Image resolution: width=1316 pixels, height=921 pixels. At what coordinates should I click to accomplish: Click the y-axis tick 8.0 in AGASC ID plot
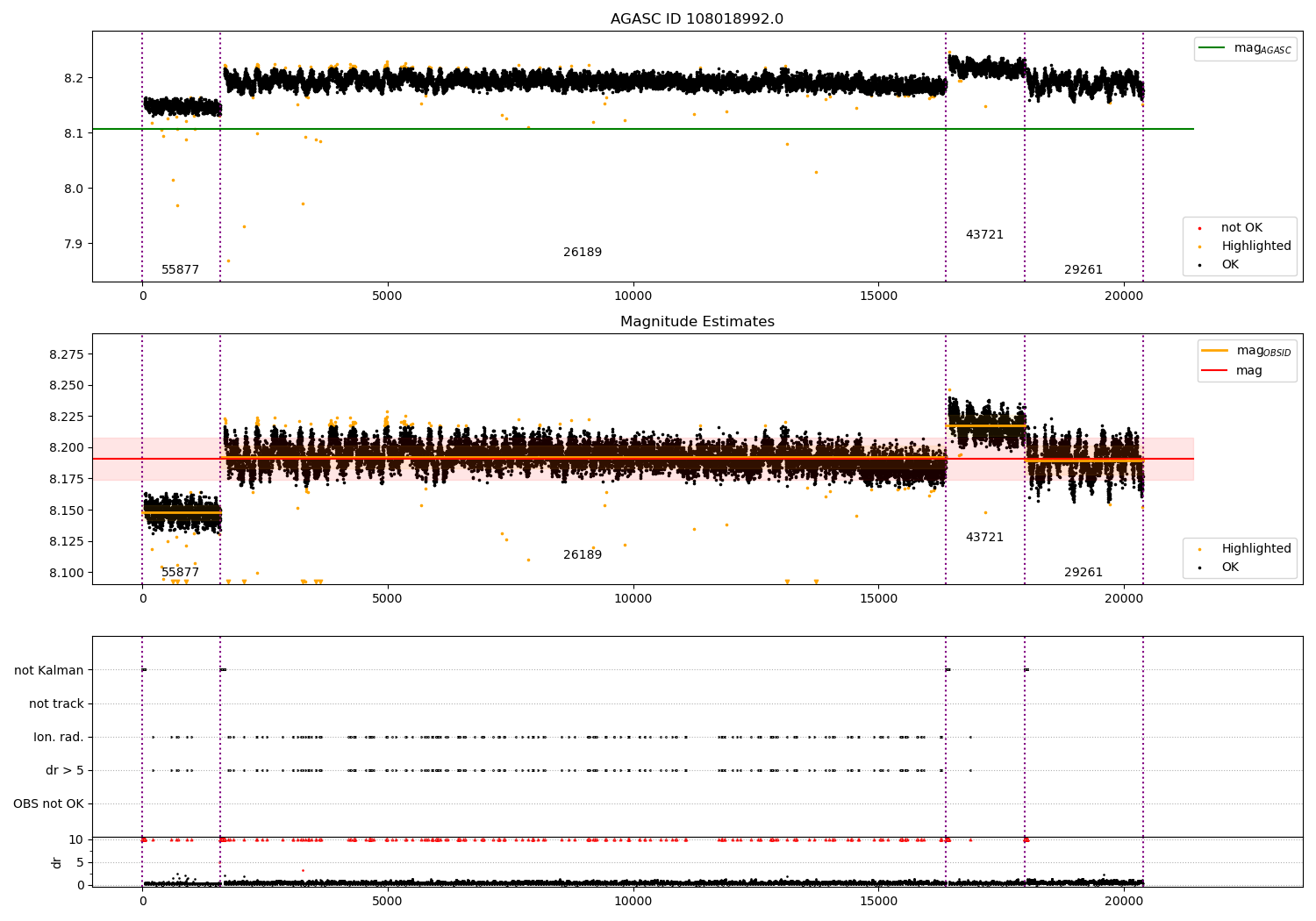(74, 189)
